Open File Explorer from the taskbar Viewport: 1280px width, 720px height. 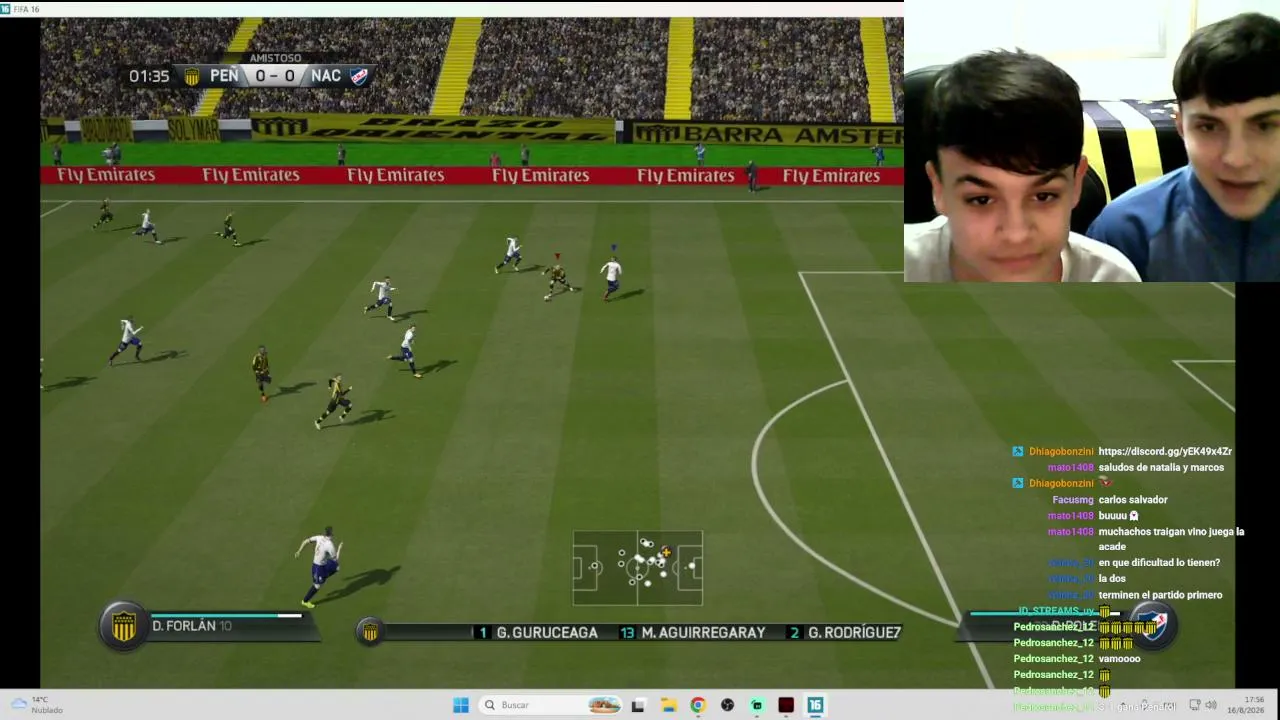coord(668,705)
